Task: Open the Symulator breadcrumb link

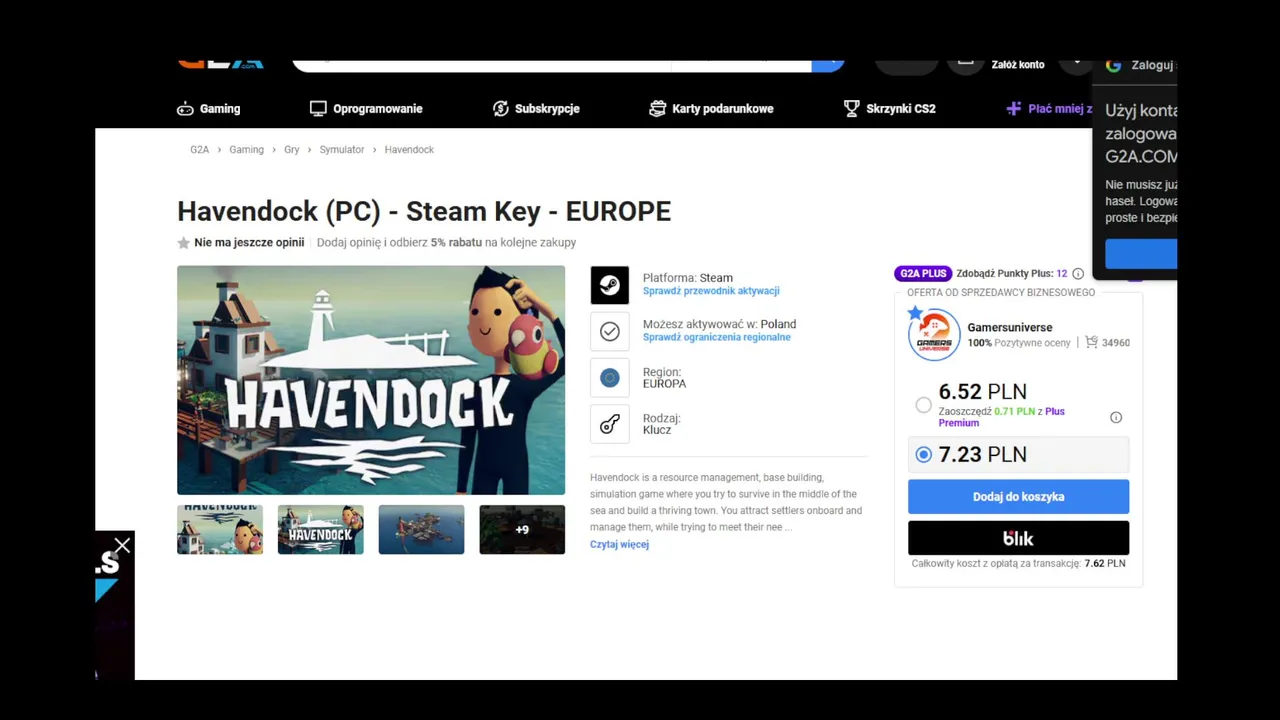Action: pyautogui.click(x=342, y=150)
